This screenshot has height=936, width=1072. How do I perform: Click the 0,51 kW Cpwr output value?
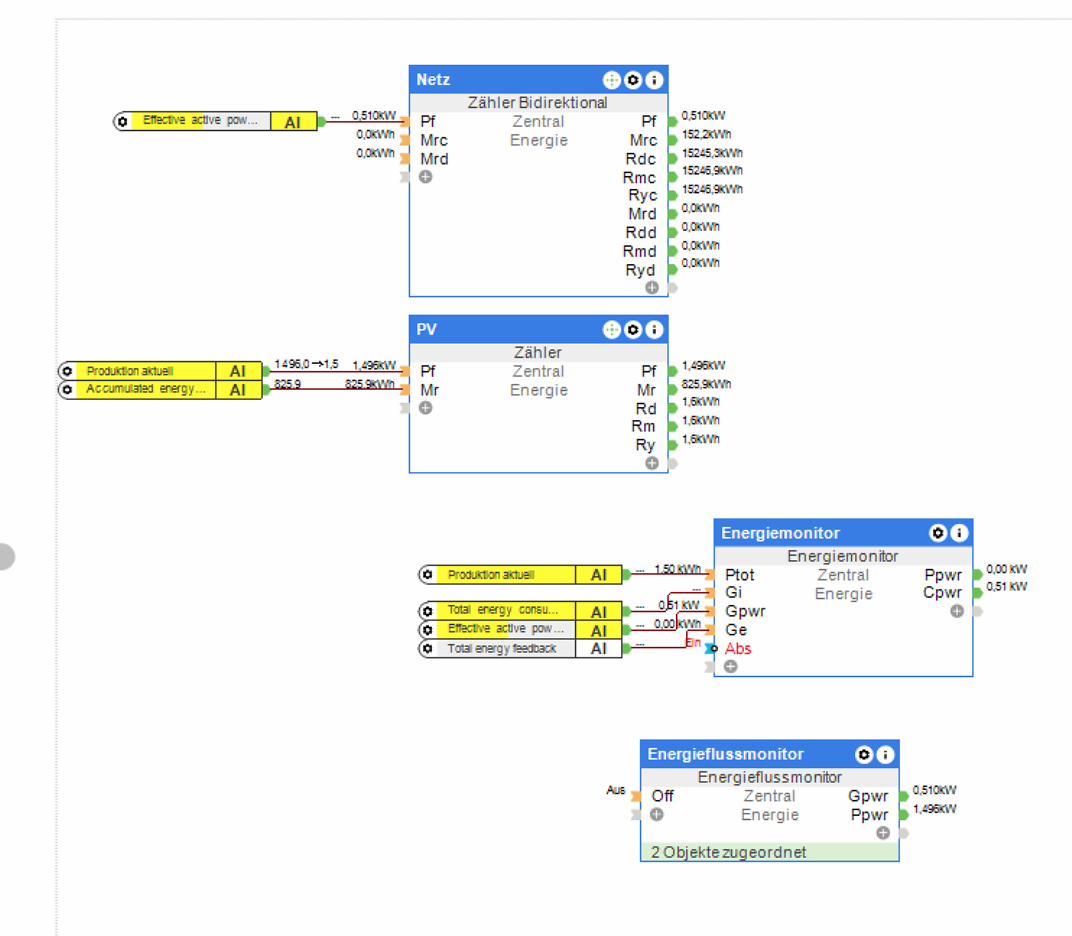(1006, 587)
